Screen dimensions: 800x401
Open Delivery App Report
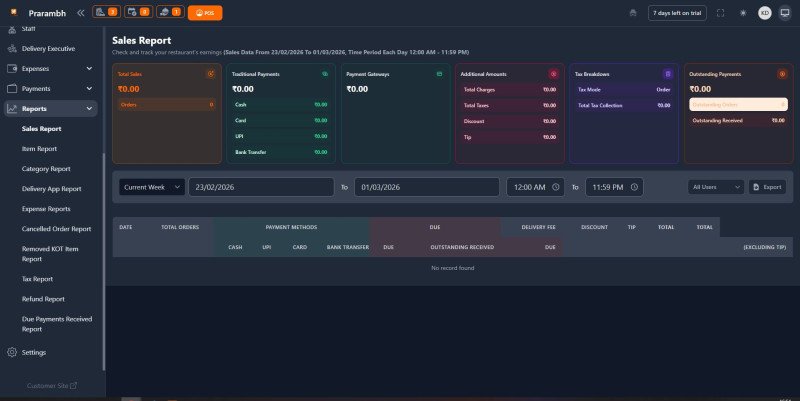(x=52, y=189)
